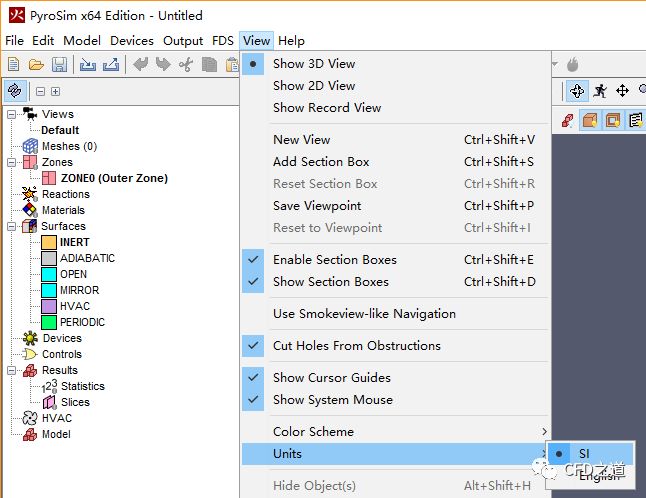The height and width of the screenshot is (498, 646).
Task: Select the Pan view cross-arrows tool
Action: [x=622, y=91]
